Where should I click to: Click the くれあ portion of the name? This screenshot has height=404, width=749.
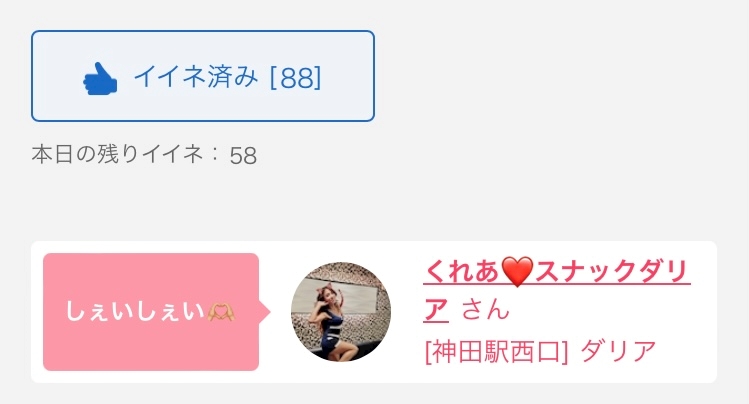point(461,271)
